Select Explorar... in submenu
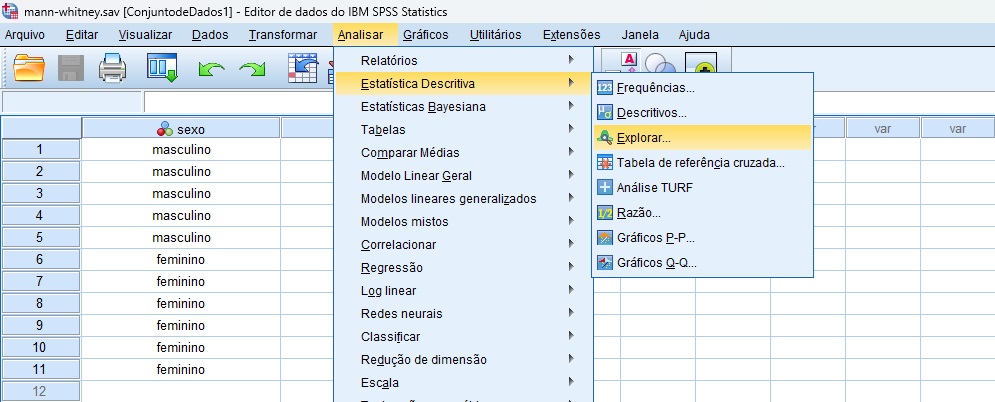The width and height of the screenshot is (995, 402). pos(702,138)
